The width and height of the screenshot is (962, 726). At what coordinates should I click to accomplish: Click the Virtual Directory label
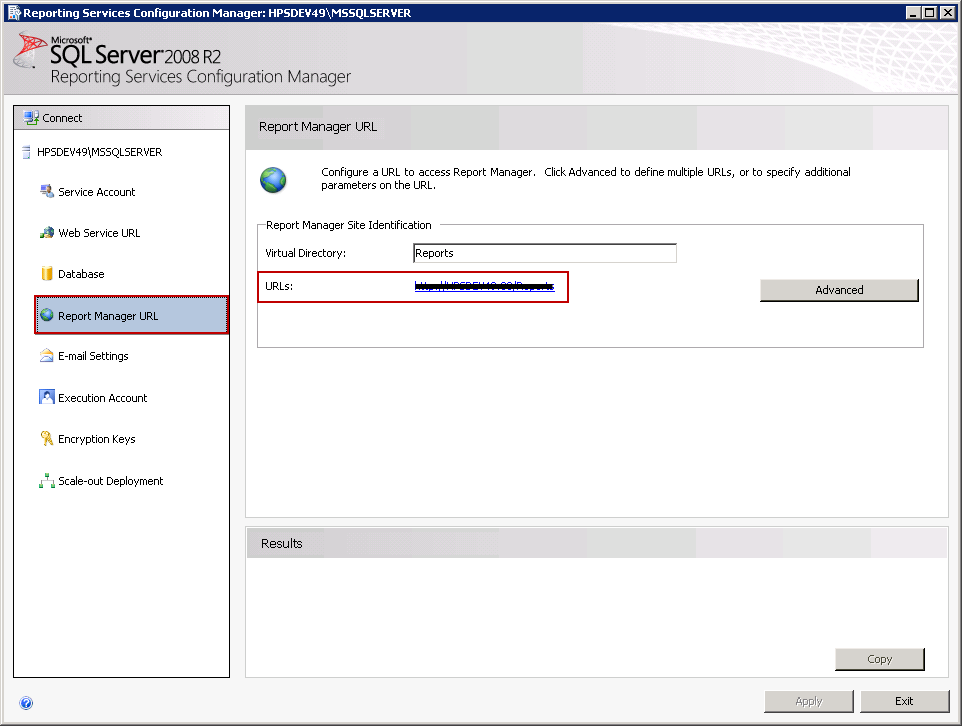pyautogui.click(x=306, y=253)
